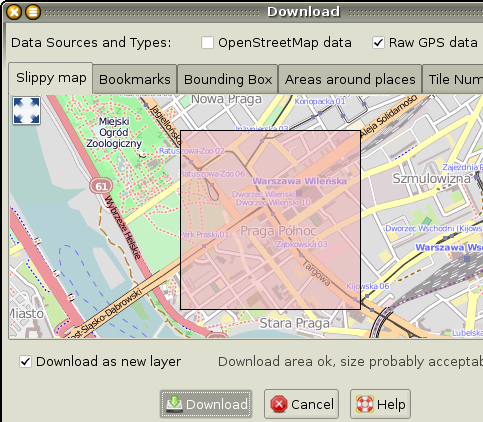
Task: Click the Download button
Action: point(206,404)
